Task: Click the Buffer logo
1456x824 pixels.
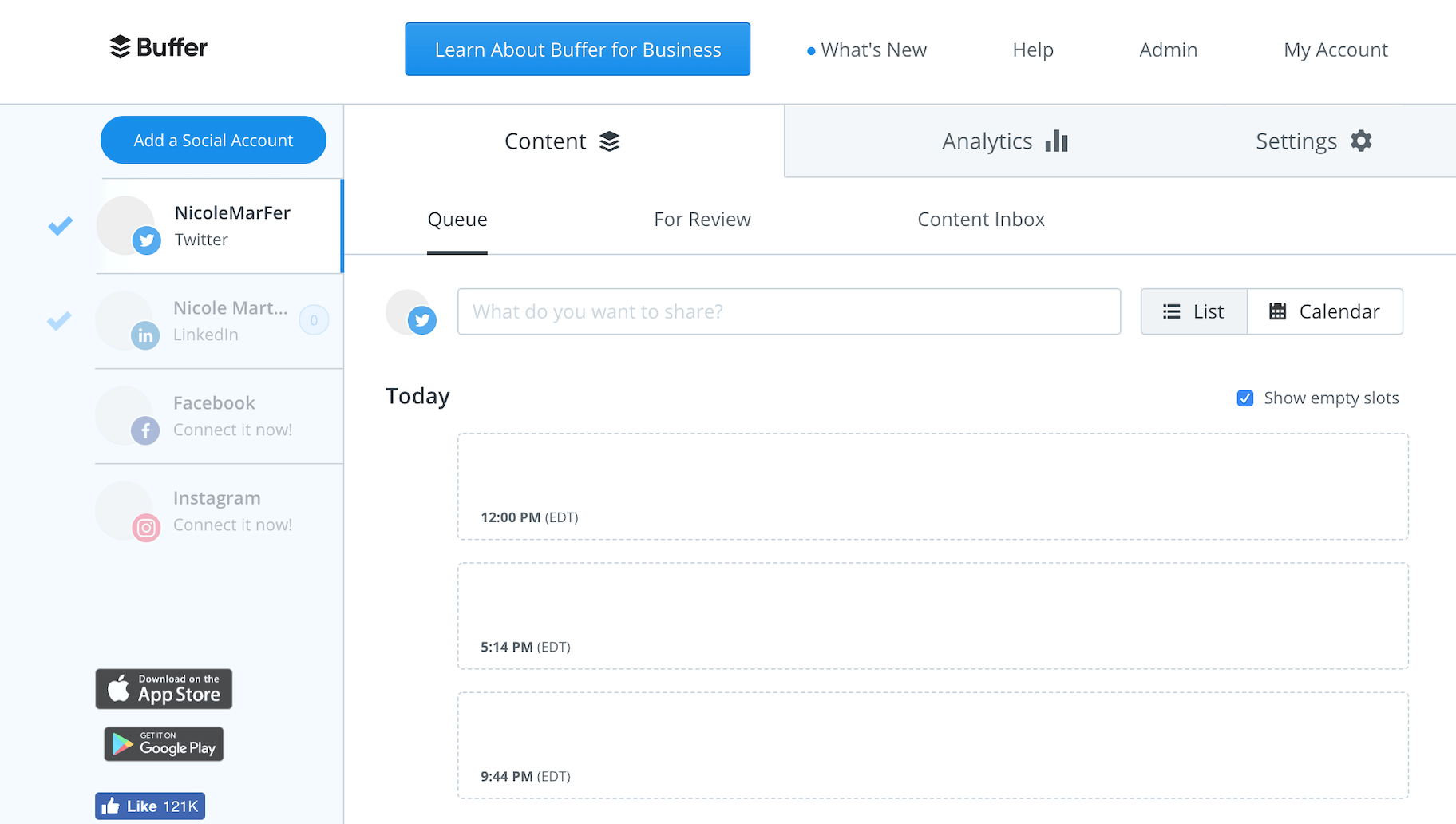Action: (x=158, y=48)
